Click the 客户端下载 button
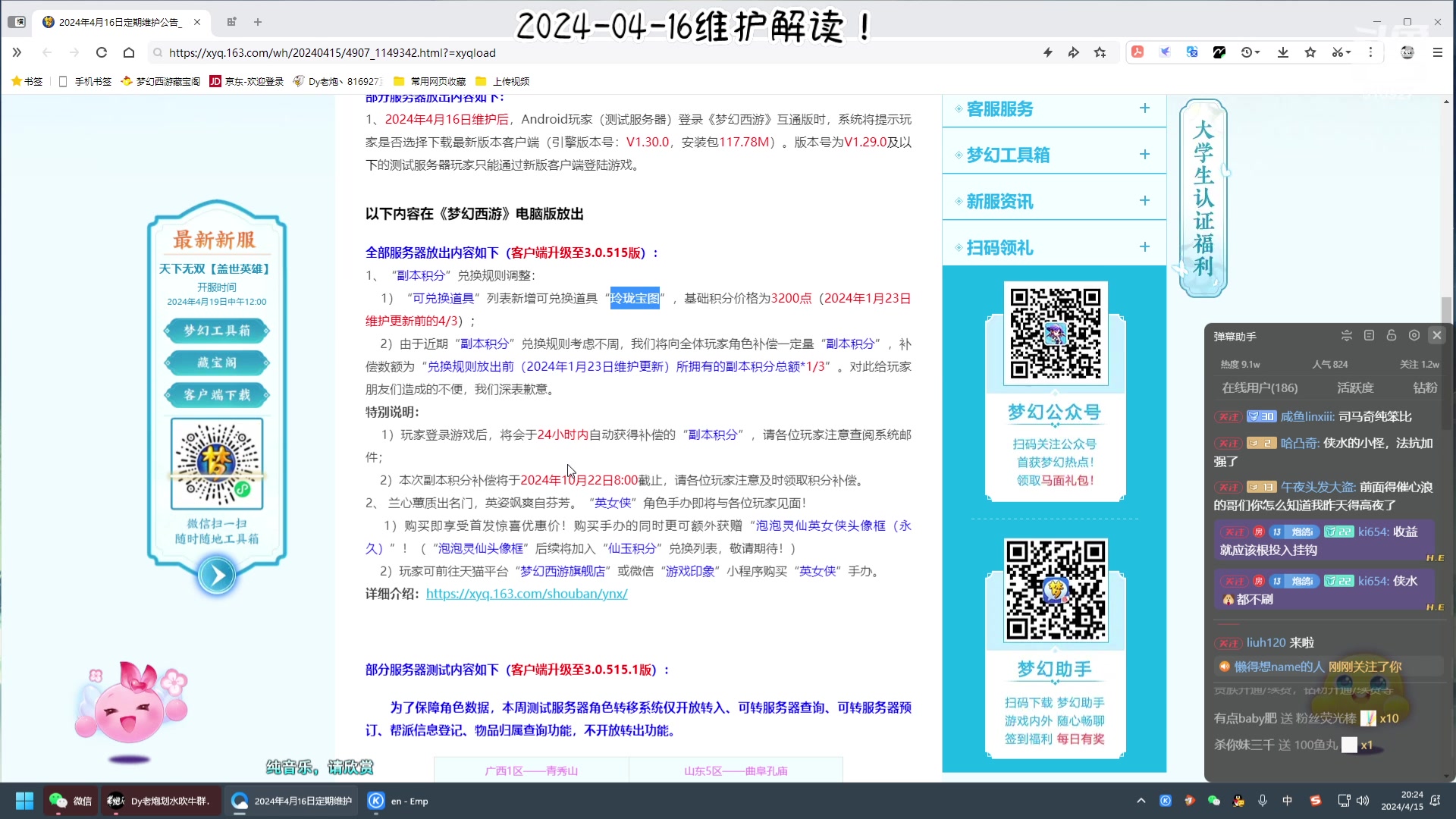The image size is (1456, 819). coord(217,394)
